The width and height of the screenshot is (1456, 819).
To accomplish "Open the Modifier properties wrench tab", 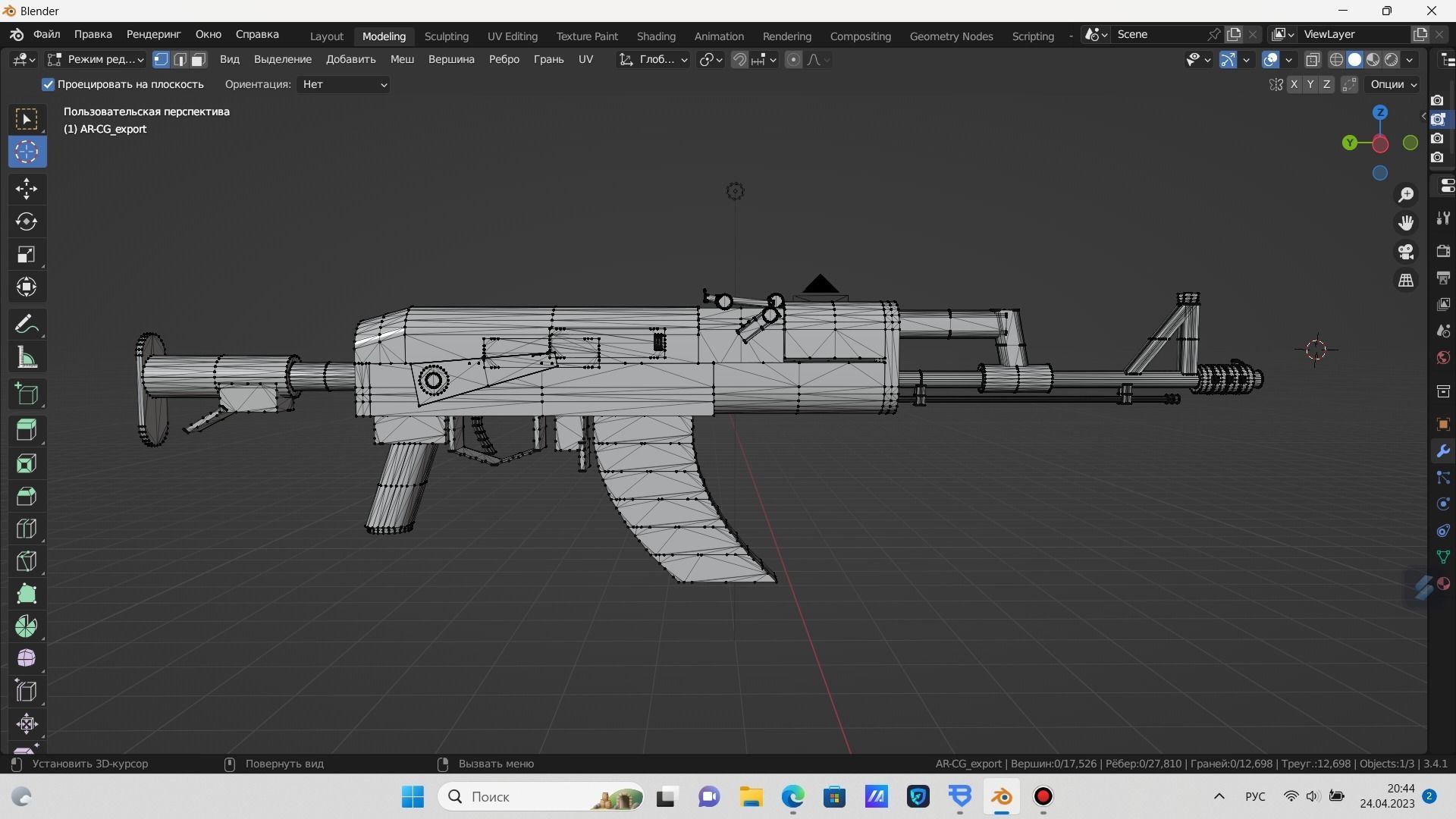I will point(1442,452).
